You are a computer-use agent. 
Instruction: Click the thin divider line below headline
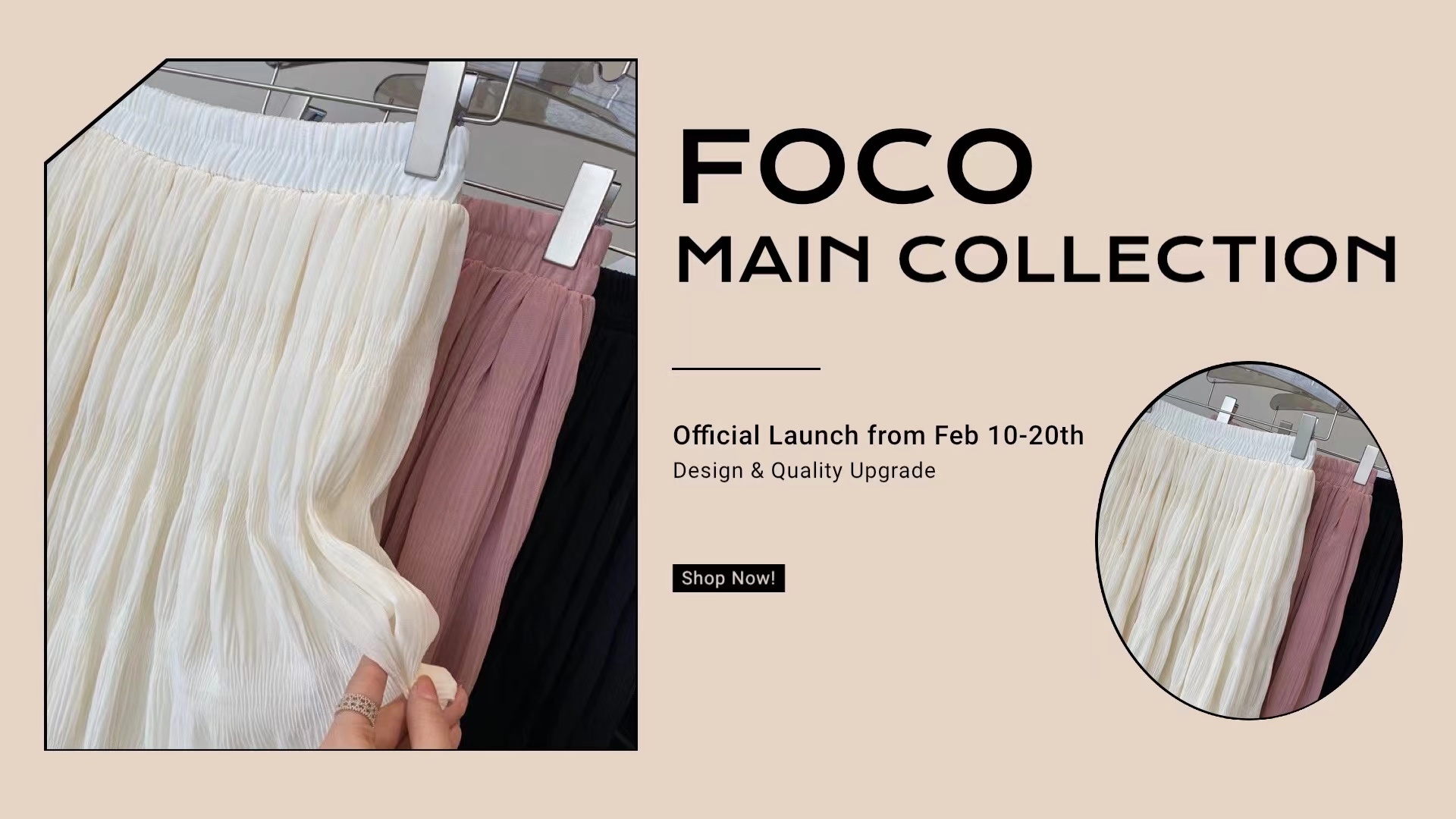746,369
